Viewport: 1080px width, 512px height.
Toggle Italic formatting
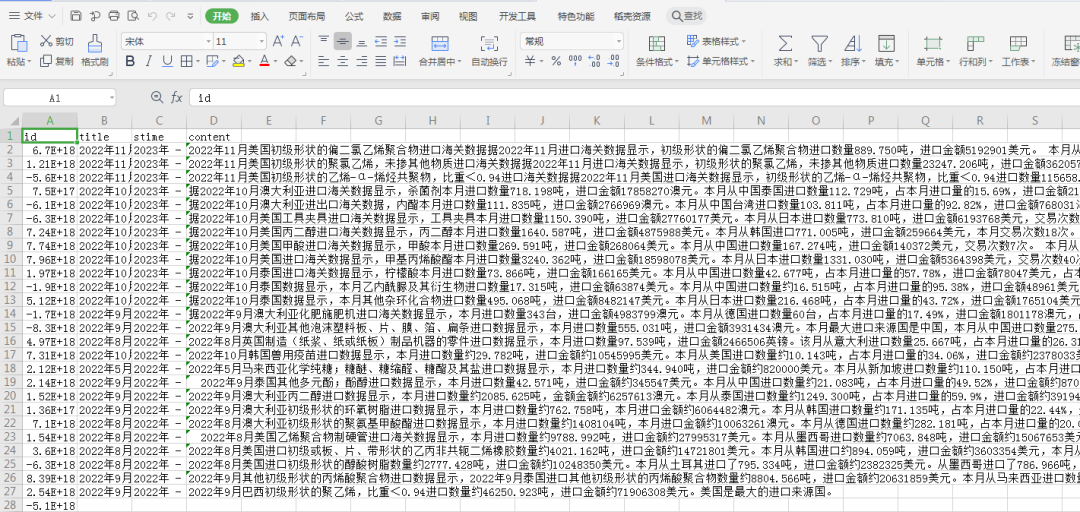click(x=149, y=61)
